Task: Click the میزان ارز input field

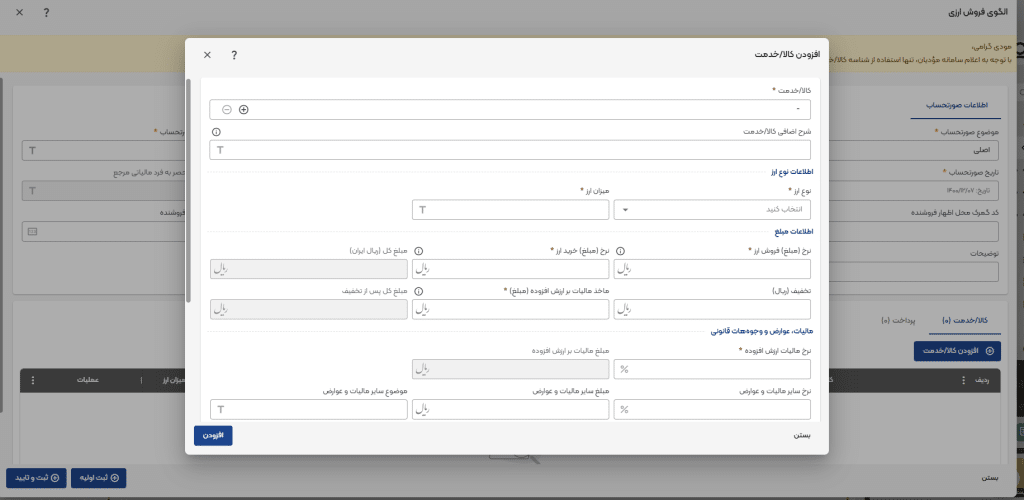Action: [510, 209]
